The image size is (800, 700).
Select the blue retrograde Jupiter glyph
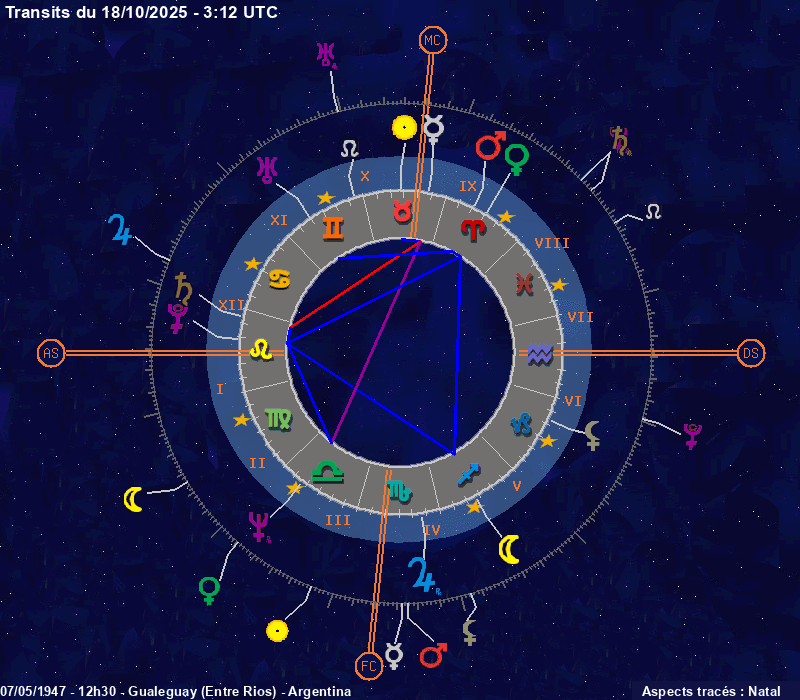pos(422,574)
